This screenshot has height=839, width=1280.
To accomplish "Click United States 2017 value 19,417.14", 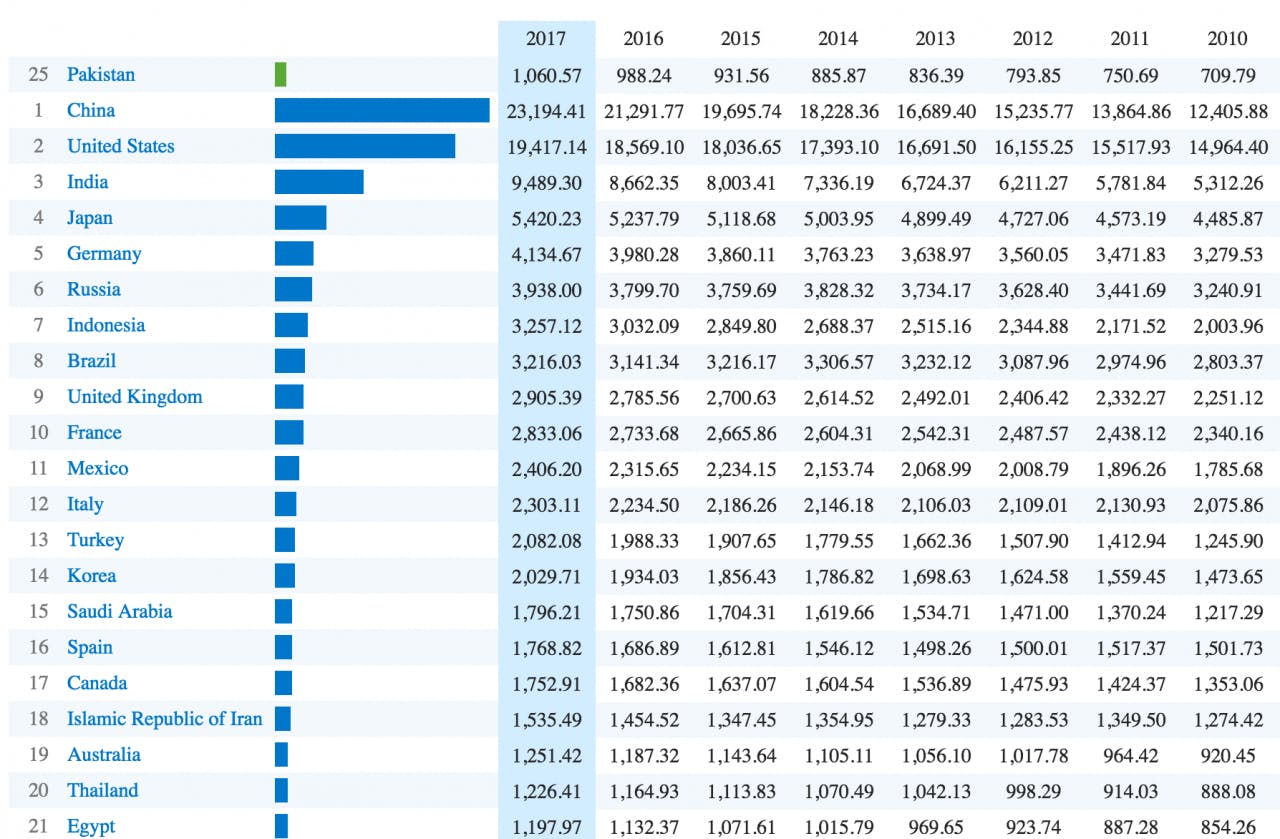I will coord(546,147).
